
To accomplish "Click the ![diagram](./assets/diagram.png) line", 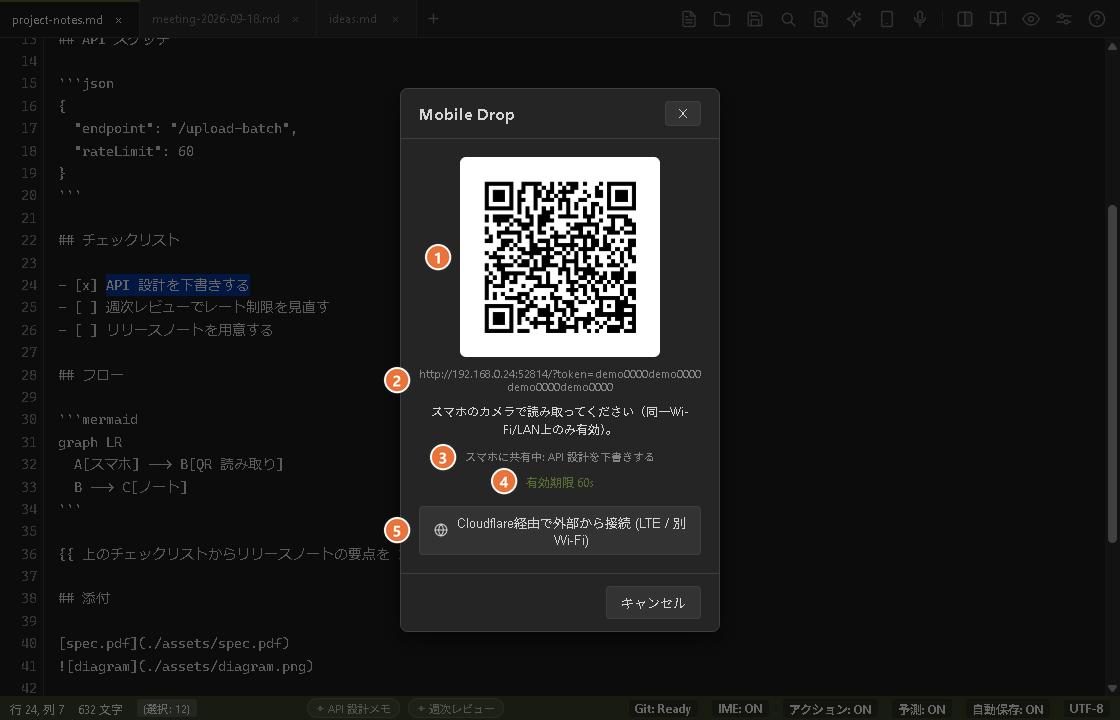I will [x=186, y=666].
